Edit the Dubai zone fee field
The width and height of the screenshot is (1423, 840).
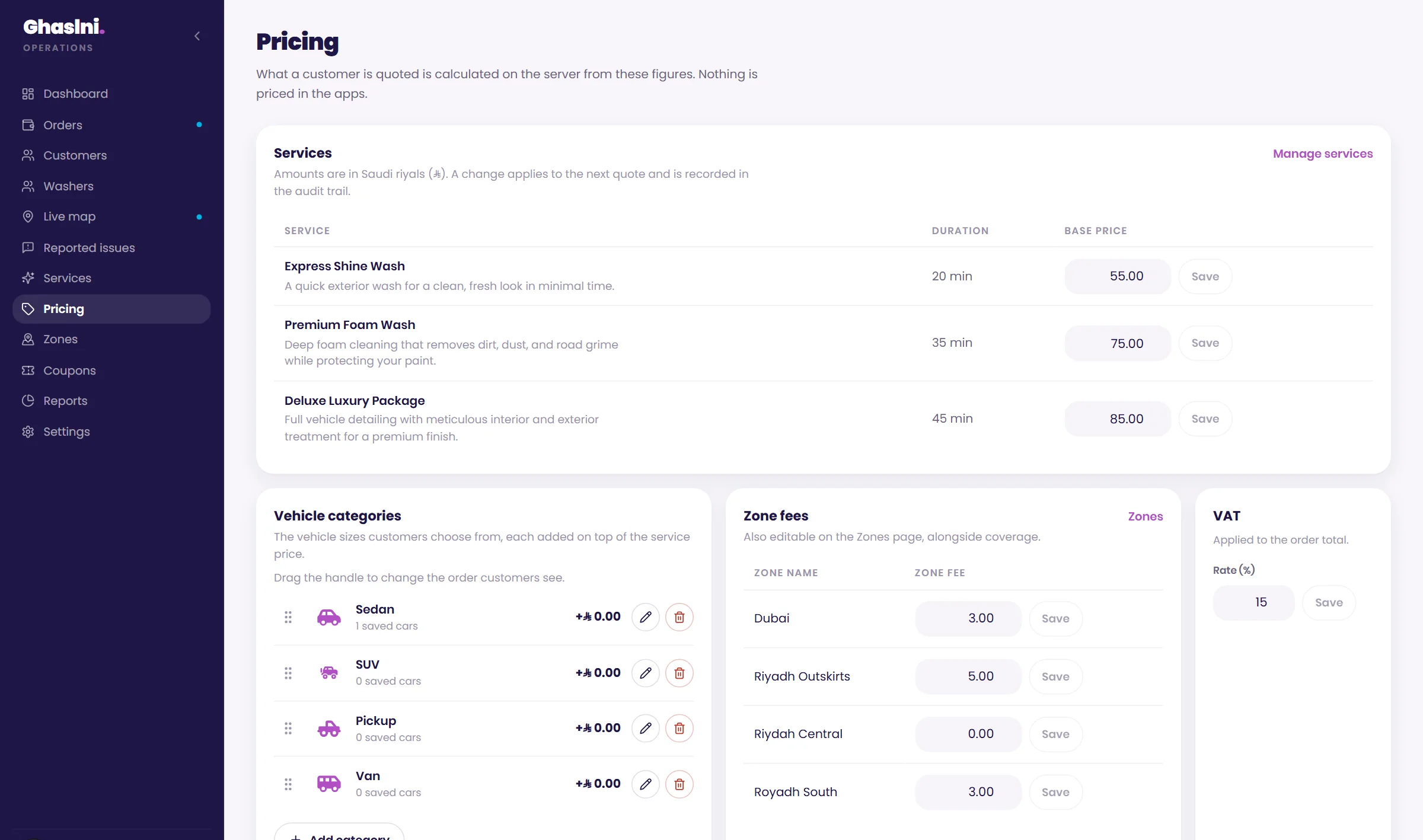pos(968,618)
